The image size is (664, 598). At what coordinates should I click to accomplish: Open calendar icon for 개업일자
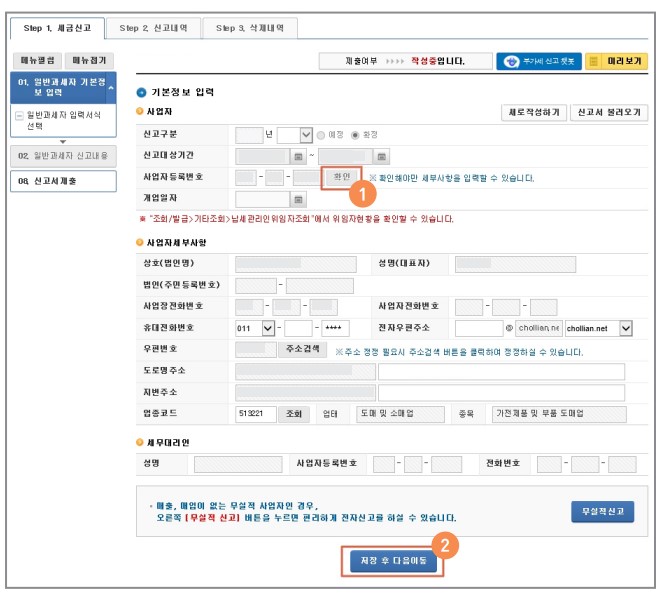[298, 199]
